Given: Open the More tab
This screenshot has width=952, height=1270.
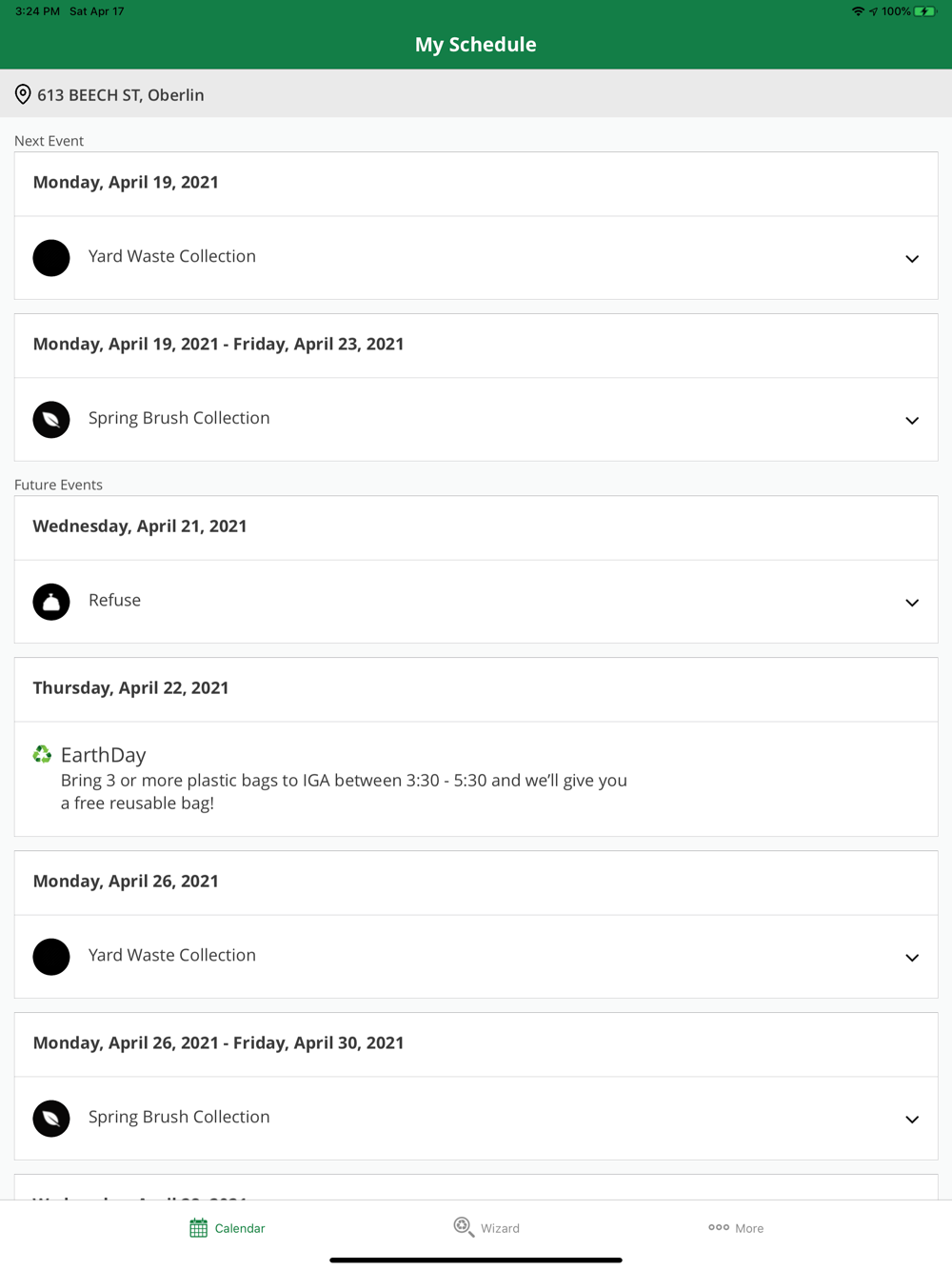Looking at the screenshot, I should click(x=736, y=1228).
